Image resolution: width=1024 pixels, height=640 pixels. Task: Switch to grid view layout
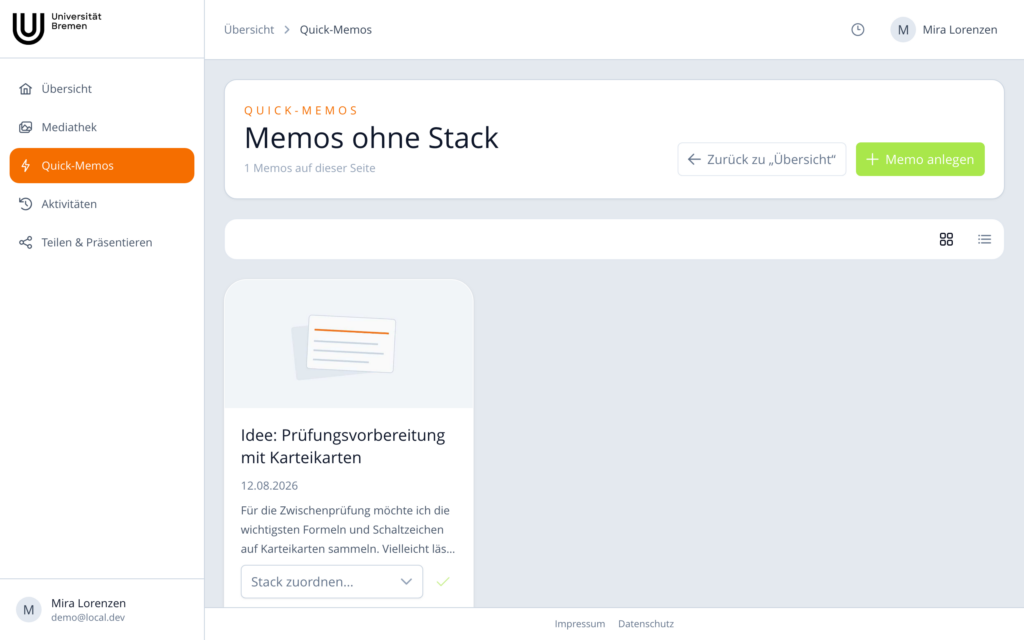[946, 239]
